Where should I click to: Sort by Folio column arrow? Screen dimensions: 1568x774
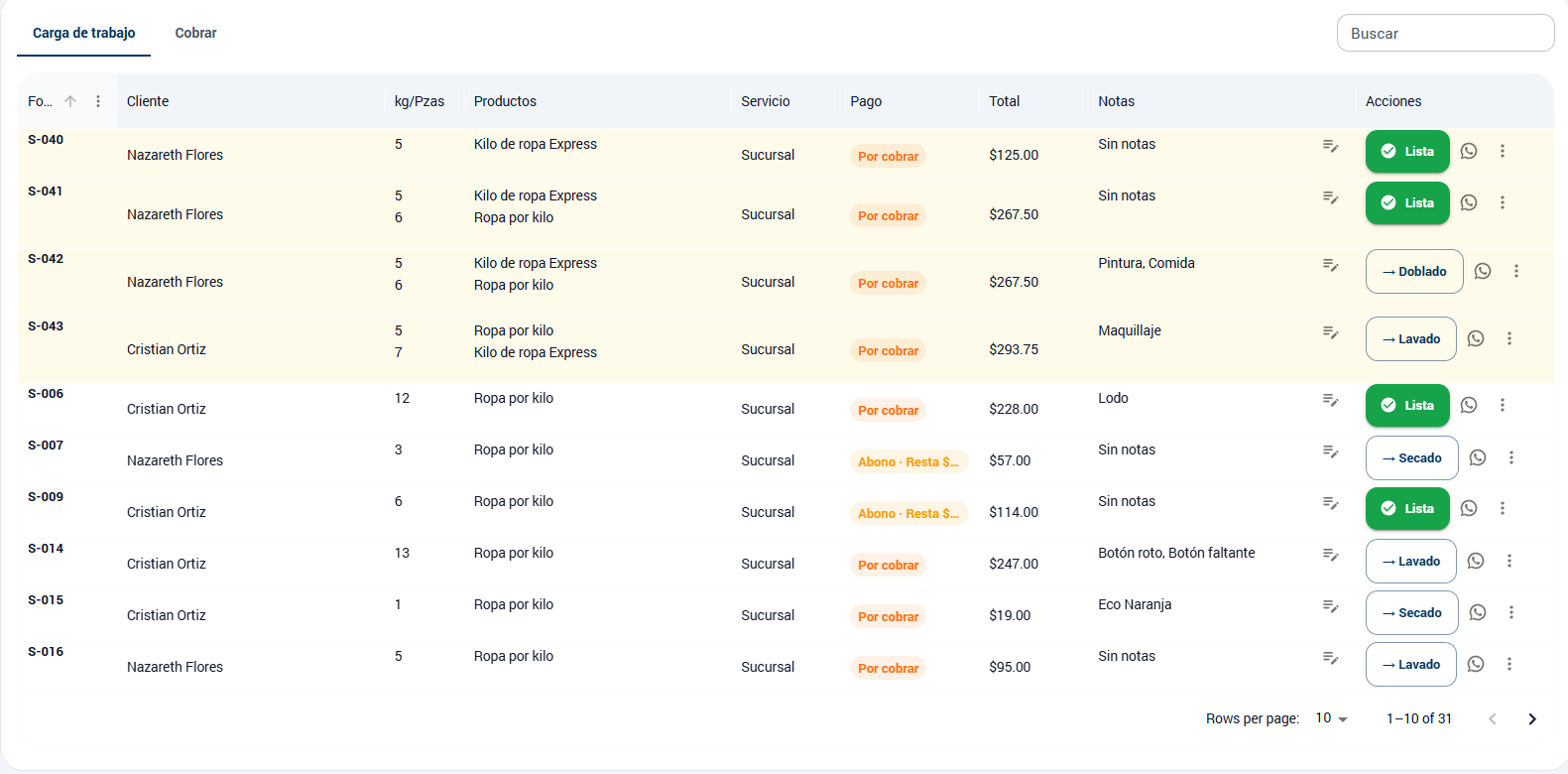coord(70,101)
